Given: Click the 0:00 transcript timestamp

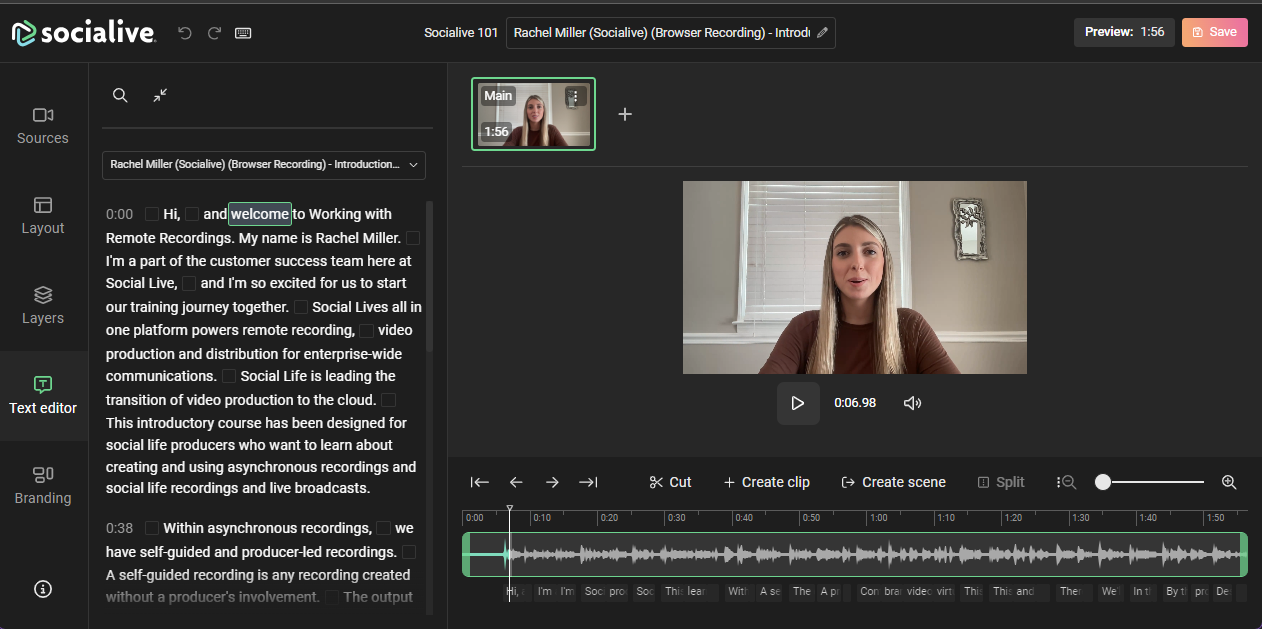Looking at the screenshot, I should (x=119, y=214).
